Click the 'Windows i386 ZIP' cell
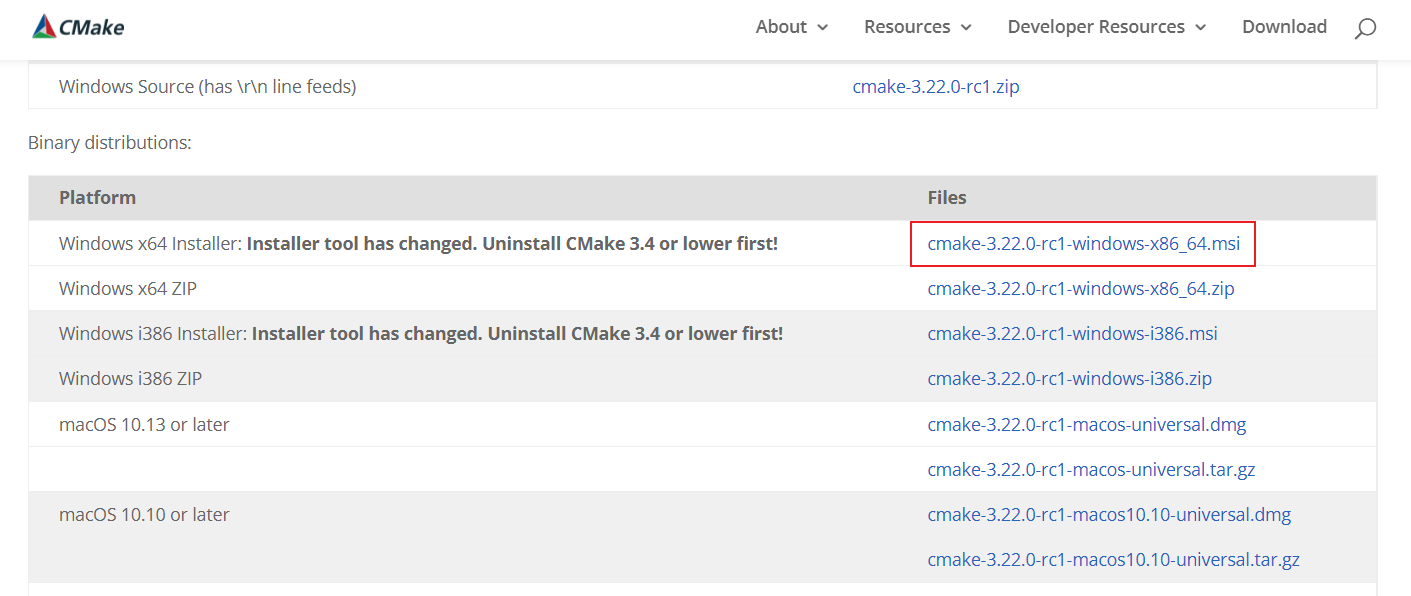The width and height of the screenshot is (1411, 596). coord(130,379)
